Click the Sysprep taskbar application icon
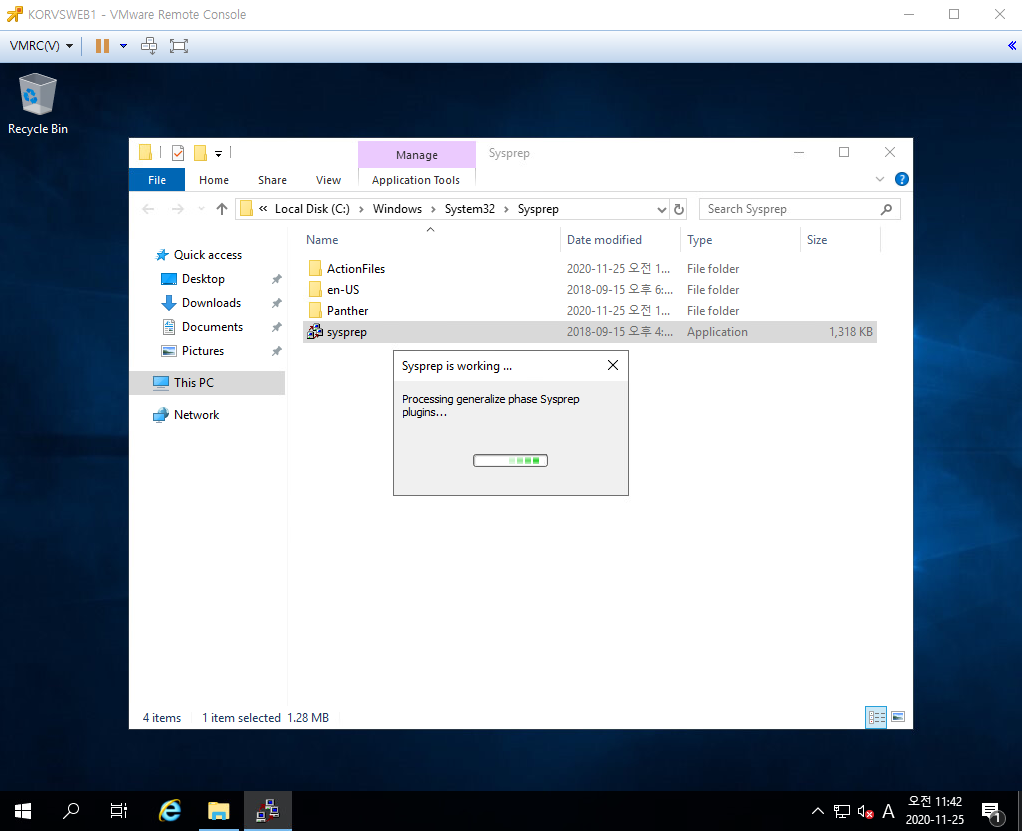The height and width of the screenshot is (831, 1022). [x=268, y=811]
